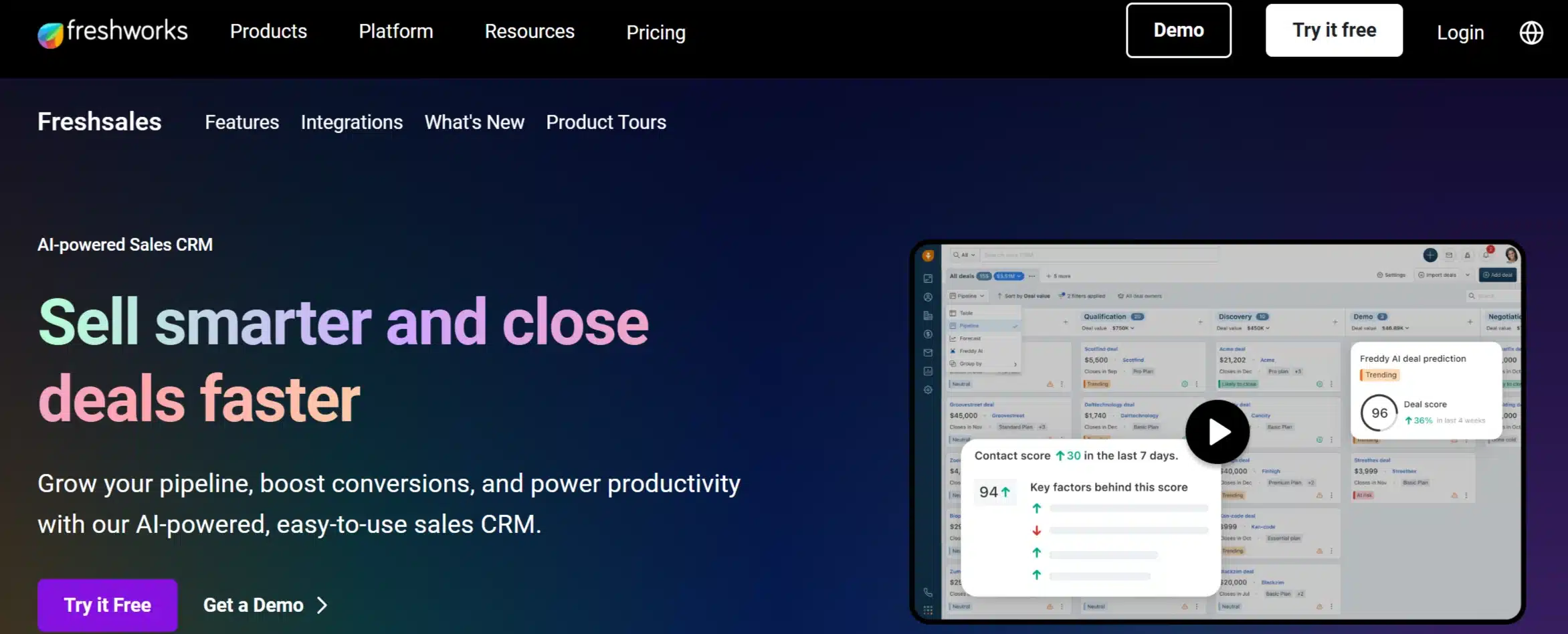This screenshot has height=634, width=1568.
Task: Click the Import deals button
Action: pyautogui.click(x=1437, y=275)
